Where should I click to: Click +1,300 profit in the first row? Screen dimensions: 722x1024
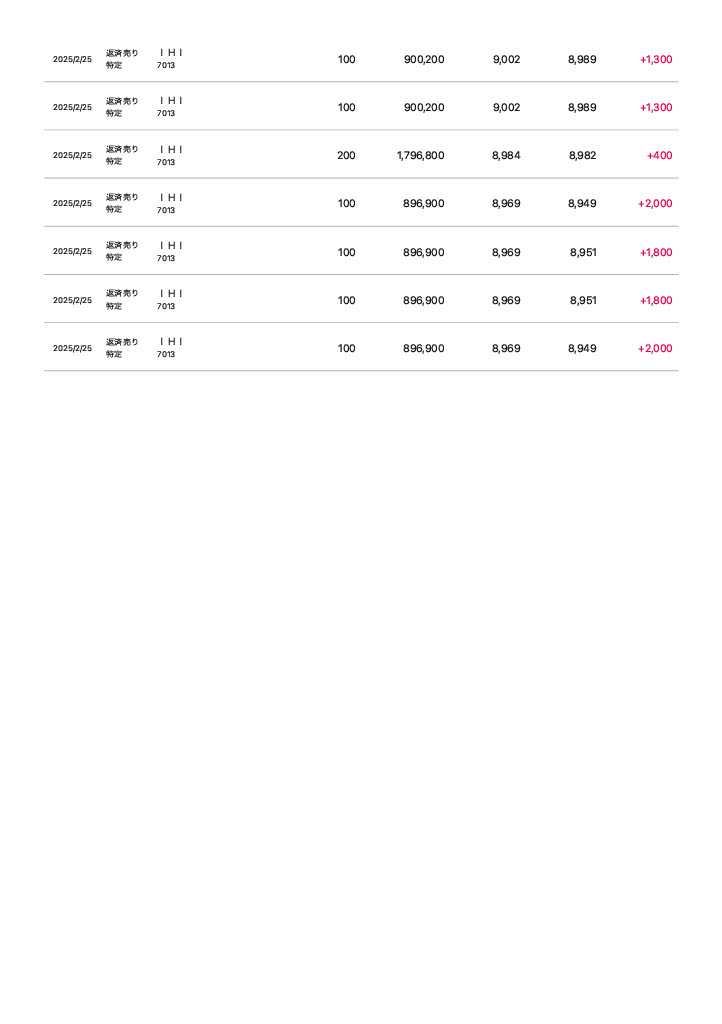pyautogui.click(x=655, y=60)
